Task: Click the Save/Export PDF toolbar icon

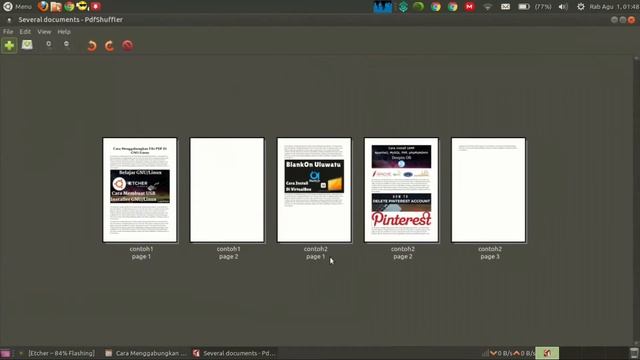Action: pyautogui.click(x=27, y=44)
